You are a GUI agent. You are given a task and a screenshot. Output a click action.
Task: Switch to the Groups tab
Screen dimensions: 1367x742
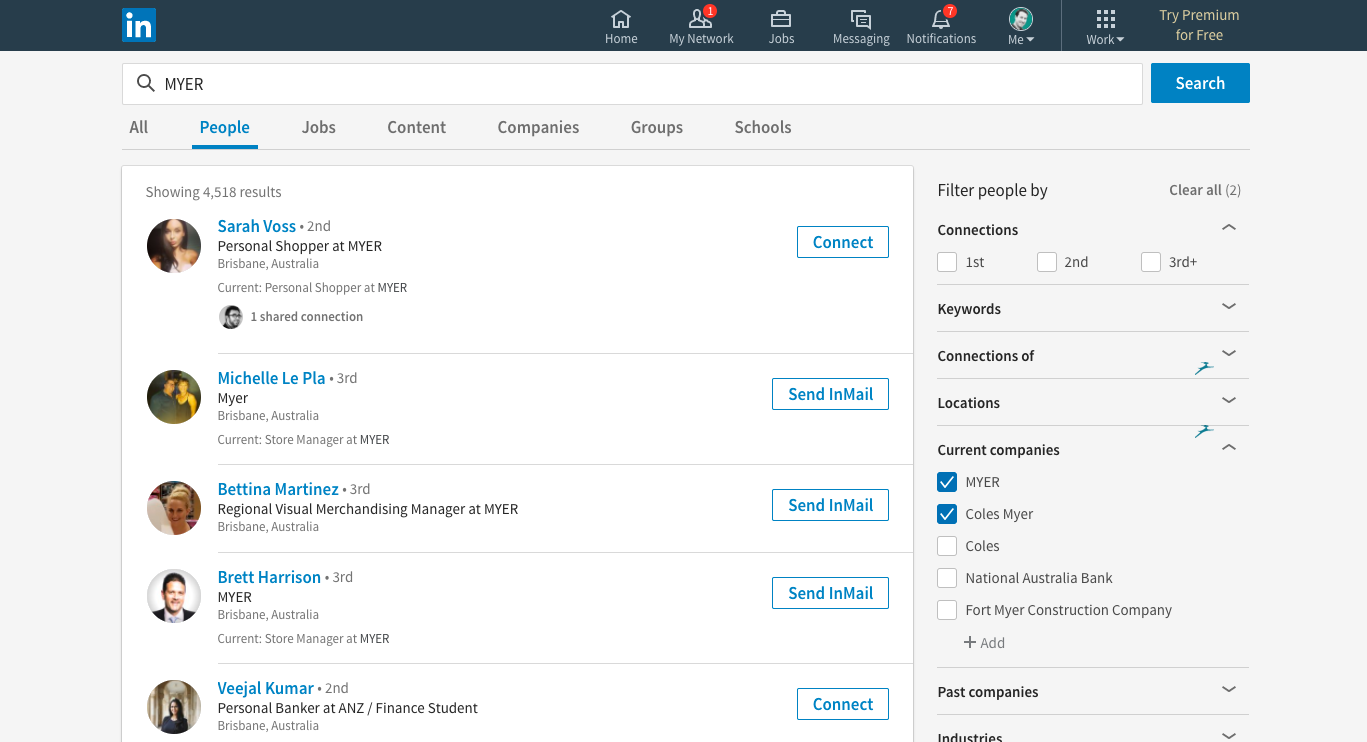[656, 127]
